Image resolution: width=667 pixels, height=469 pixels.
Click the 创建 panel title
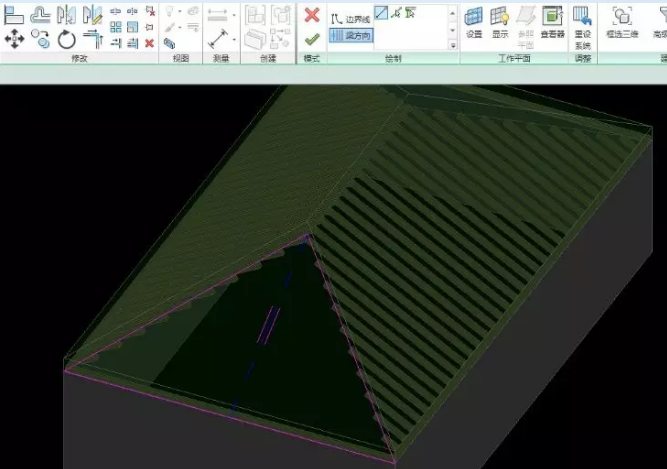click(x=268, y=58)
